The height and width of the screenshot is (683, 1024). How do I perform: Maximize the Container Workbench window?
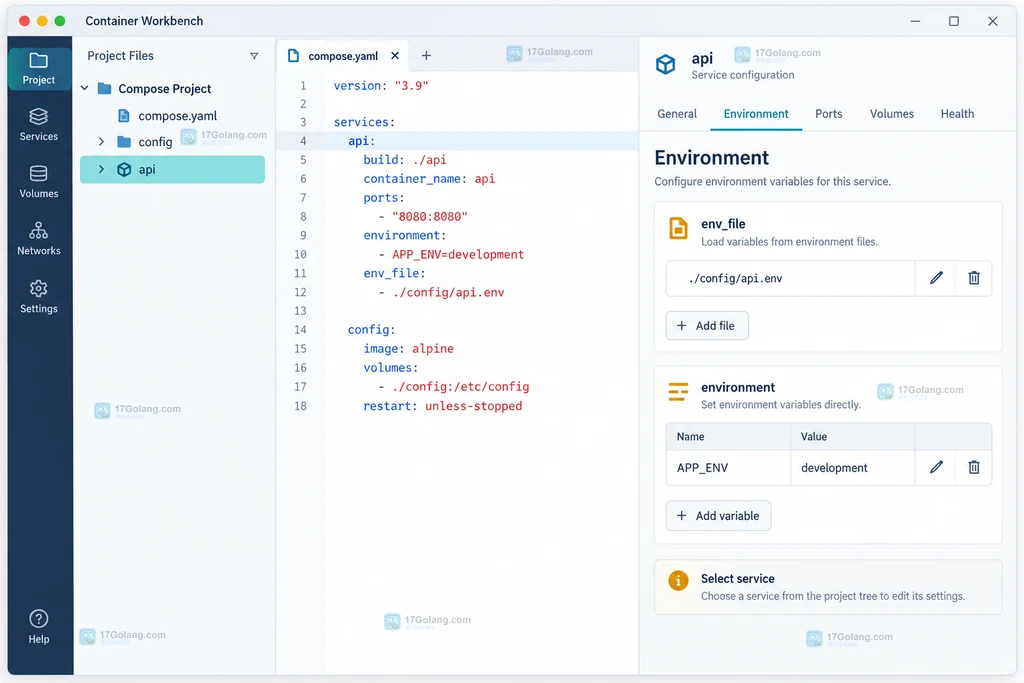953,21
